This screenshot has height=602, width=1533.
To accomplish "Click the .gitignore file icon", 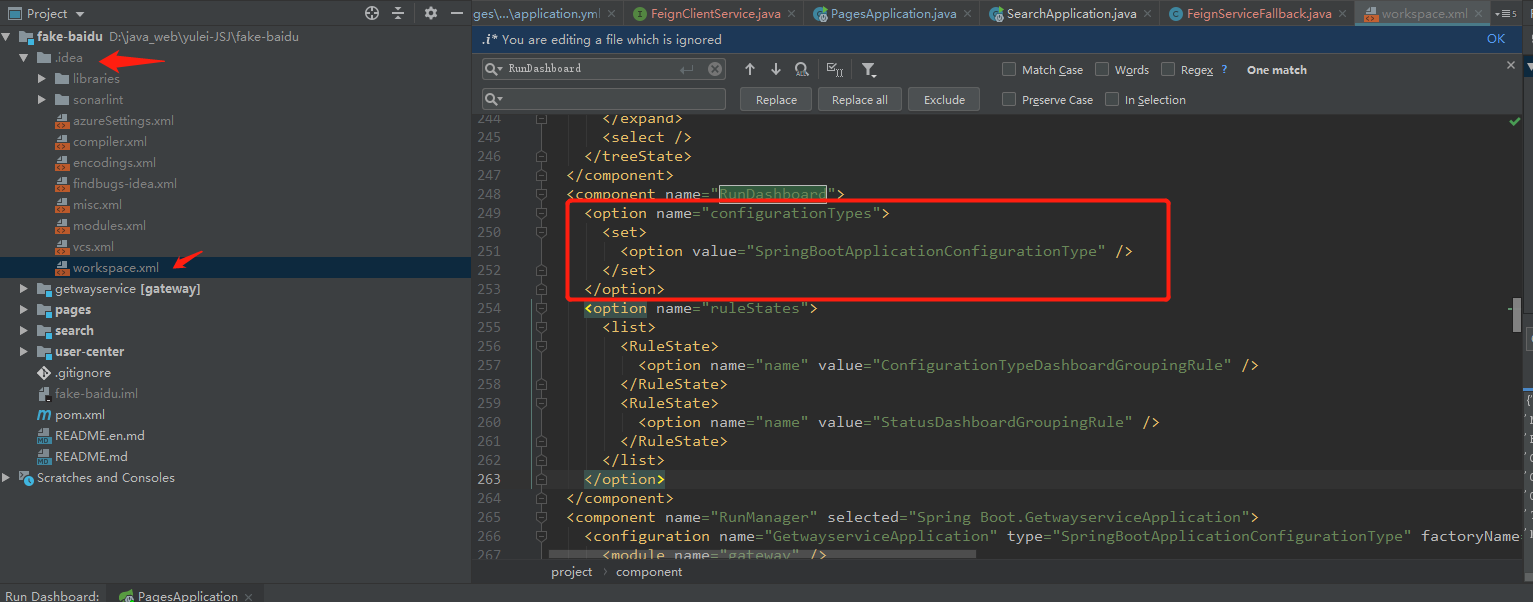I will click(44, 373).
